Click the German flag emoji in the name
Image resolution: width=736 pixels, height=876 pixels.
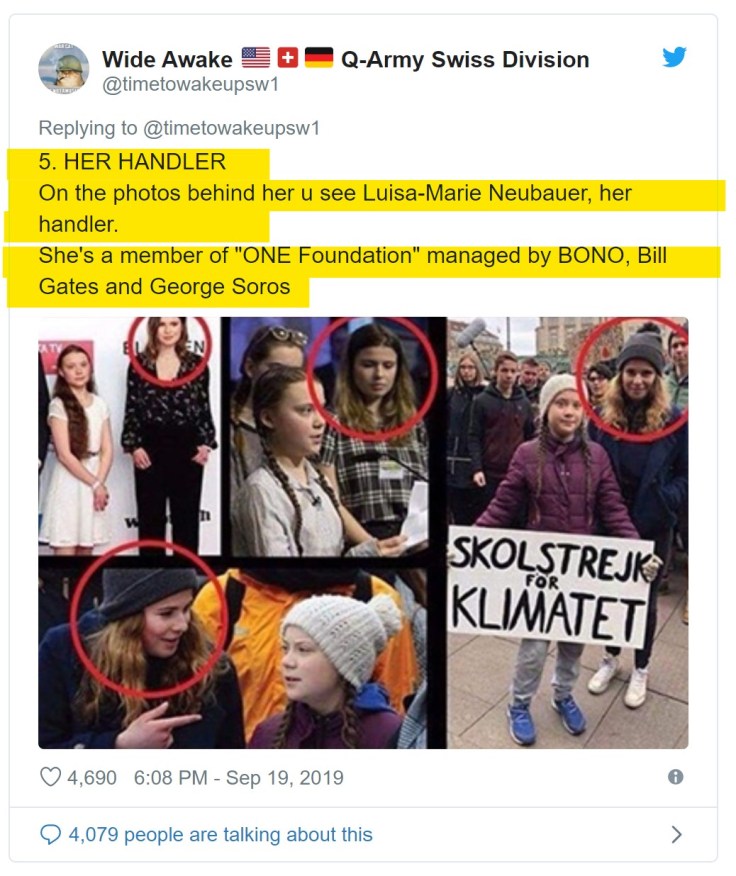tap(319, 59)
